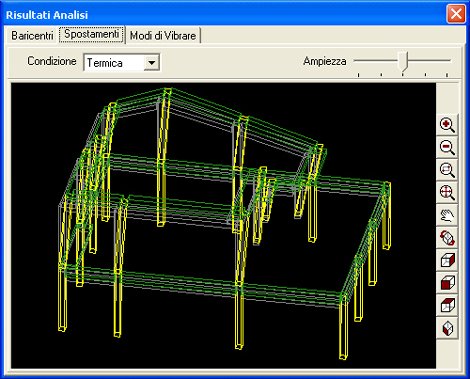The image size is (470, 379).
Task: Close the Risultati Analisi window
Action: [x=456, y=14]
